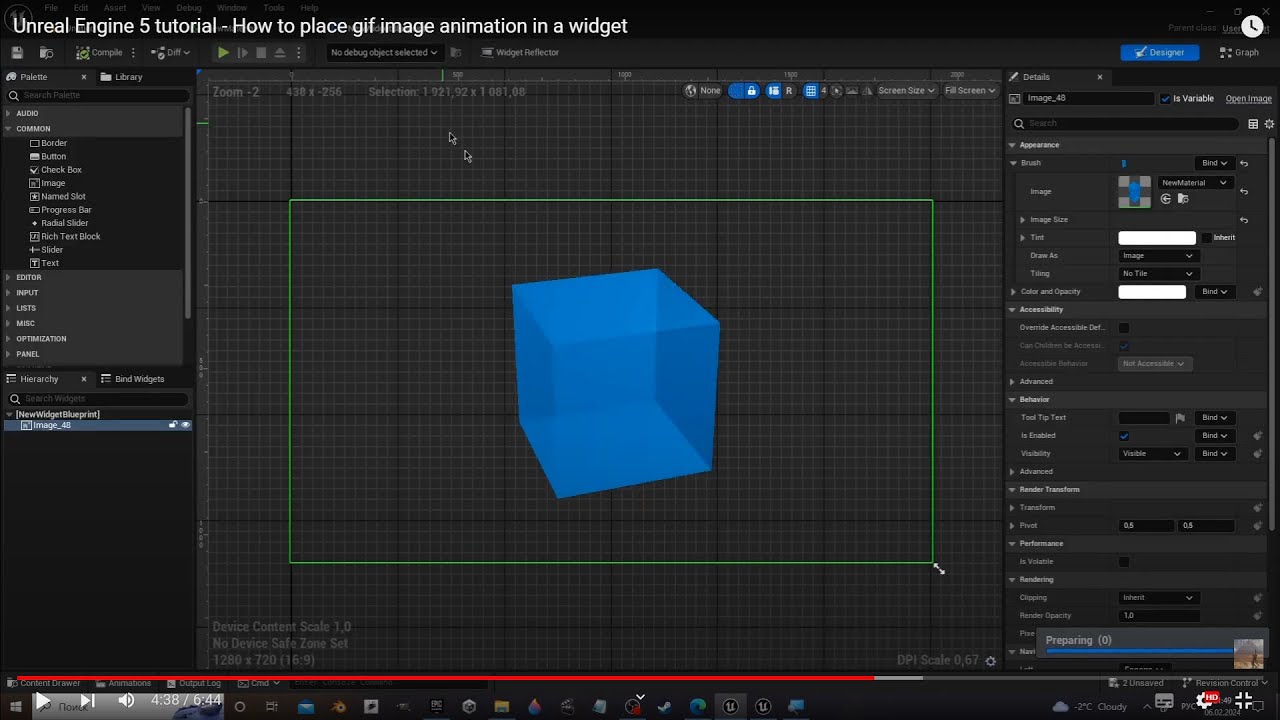This screenshot has width=1280, height=720.
Task: Open the Details settings gear
Action: pos(1270,124)
